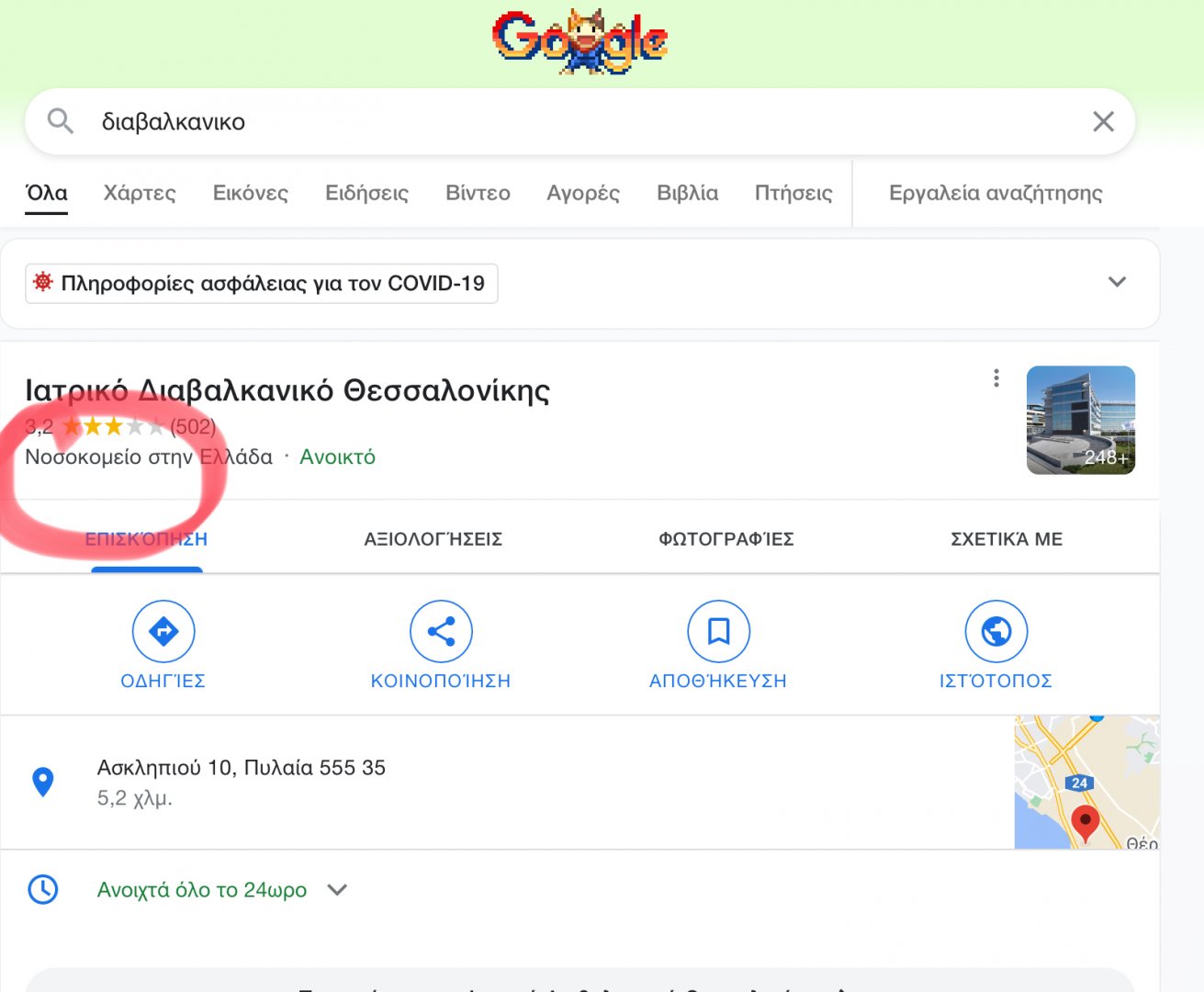Switch to the Χάρτες tab
Screen dimensions: 1204x992
pos(140,193)
